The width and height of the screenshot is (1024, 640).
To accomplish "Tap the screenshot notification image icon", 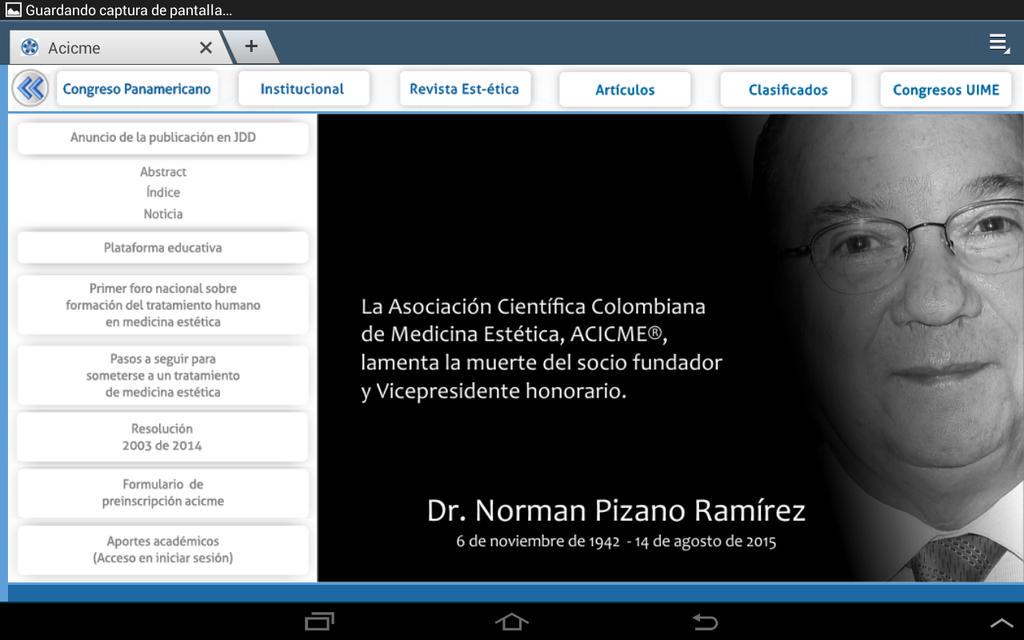I will pyautogui.click(x=12, y=10).
